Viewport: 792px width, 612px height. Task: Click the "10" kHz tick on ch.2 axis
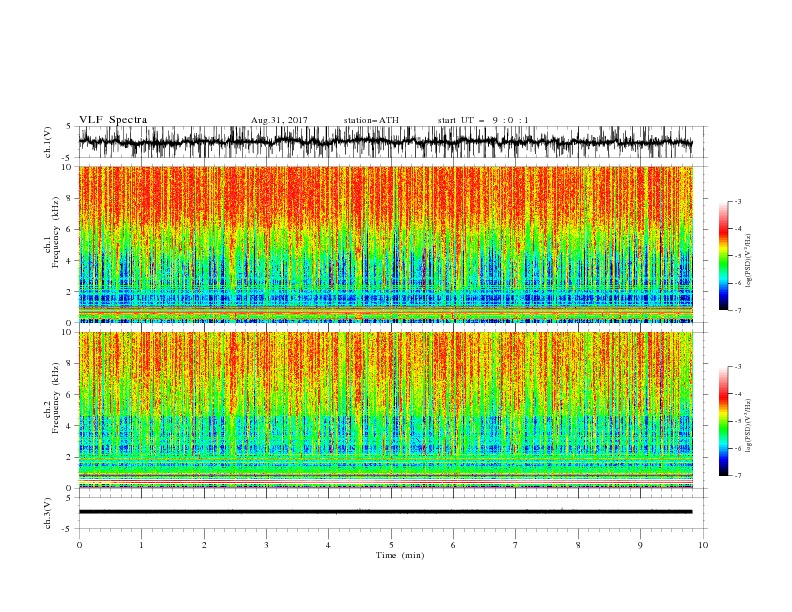(x=66, y=332)
